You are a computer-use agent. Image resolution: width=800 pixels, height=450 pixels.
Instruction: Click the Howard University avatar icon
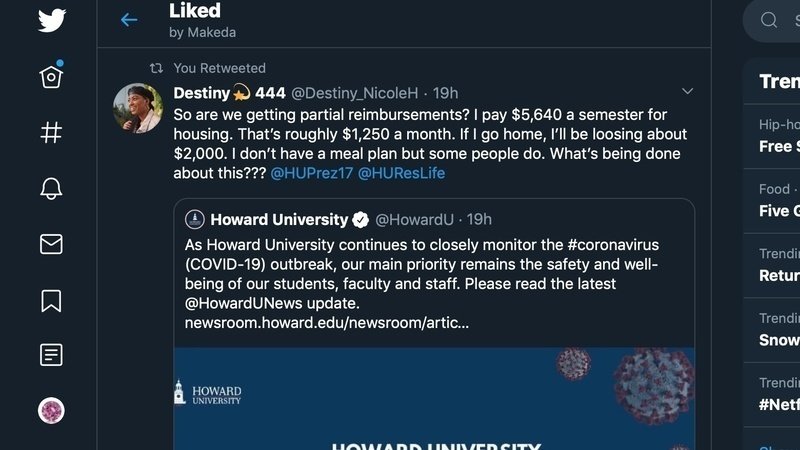[x=195, y=219]
